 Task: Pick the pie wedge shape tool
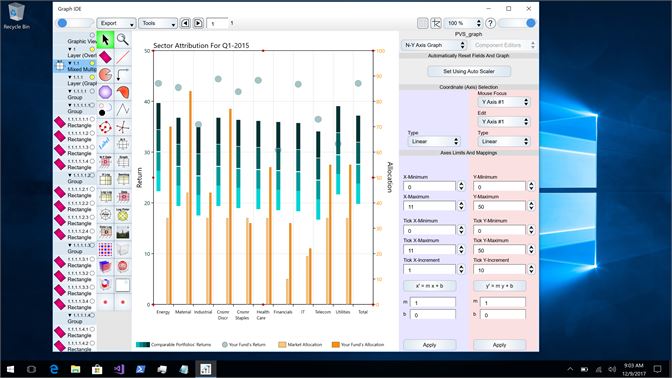[105, 75]
